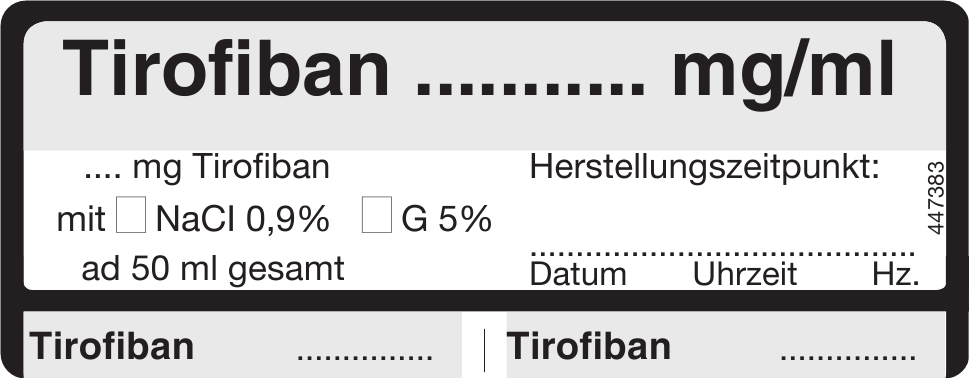Viewport: 969px width, 378px height.
Task: Click the Herstellungszeitpunkt label
Action: click(x=705, y=168)
